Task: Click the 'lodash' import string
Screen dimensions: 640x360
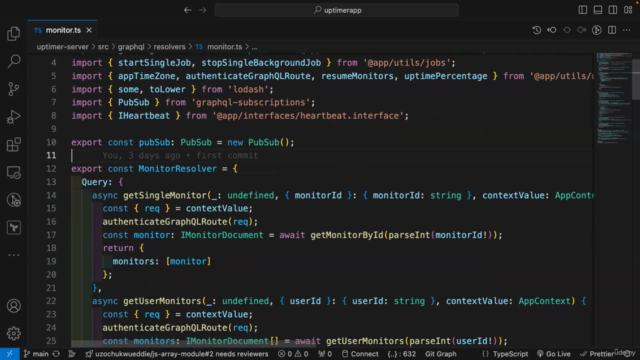Action: coord(248,89)
